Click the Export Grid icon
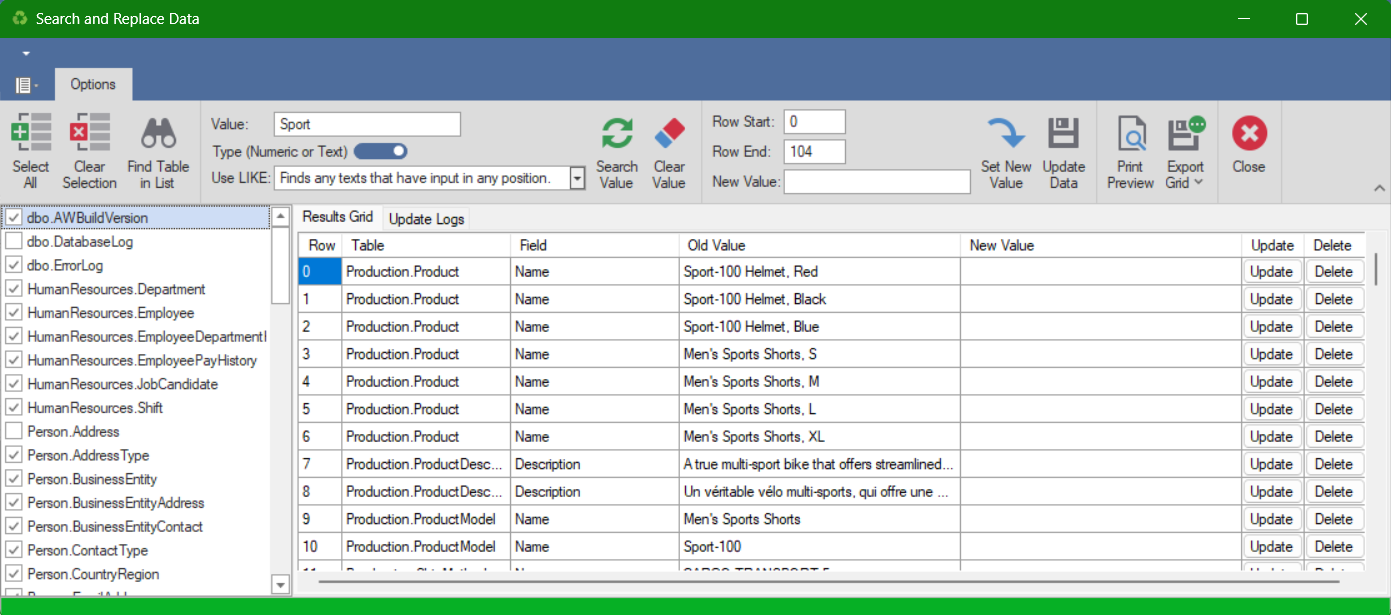 pos(1186,133)
